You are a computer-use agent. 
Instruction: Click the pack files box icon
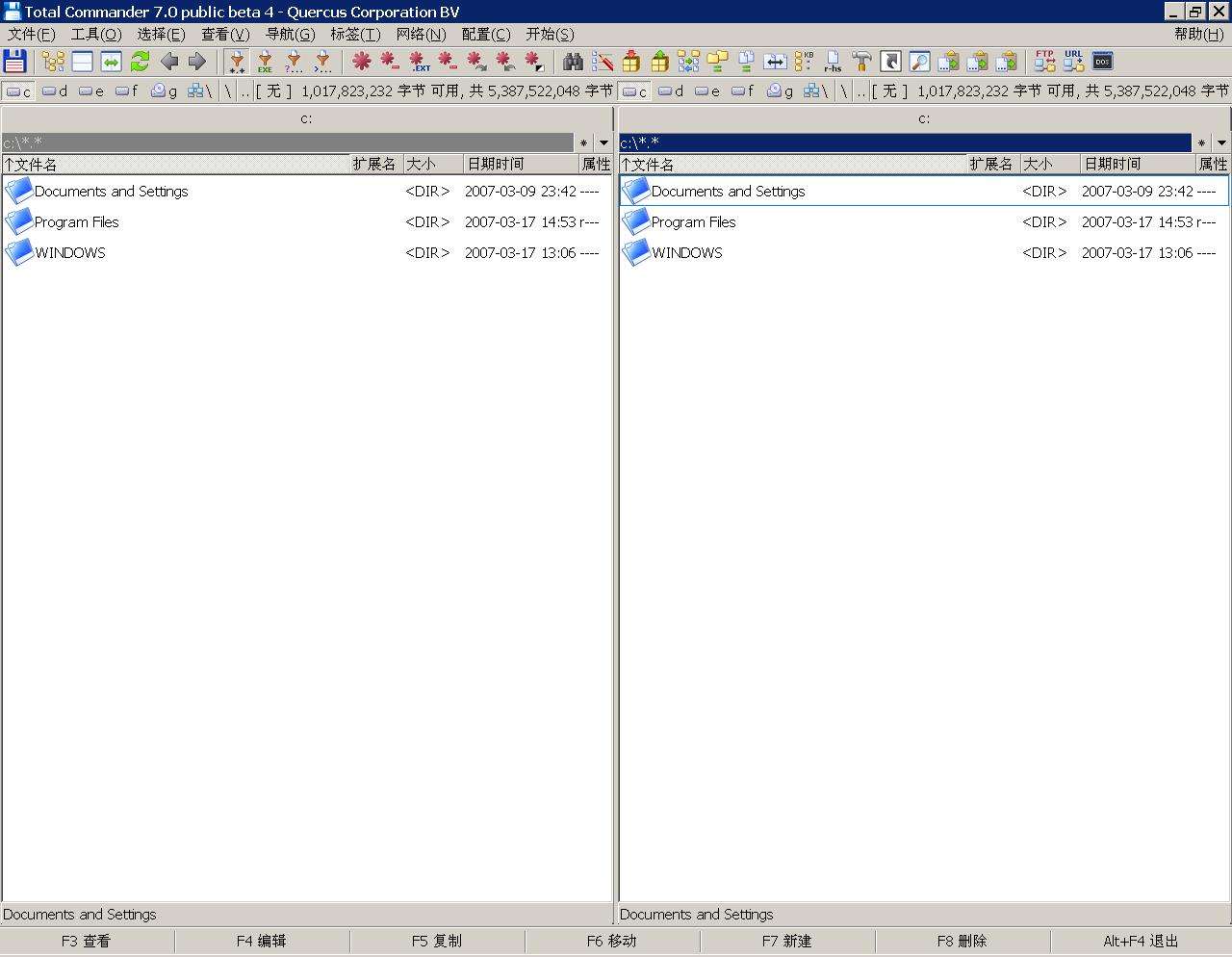coord(631,62)
